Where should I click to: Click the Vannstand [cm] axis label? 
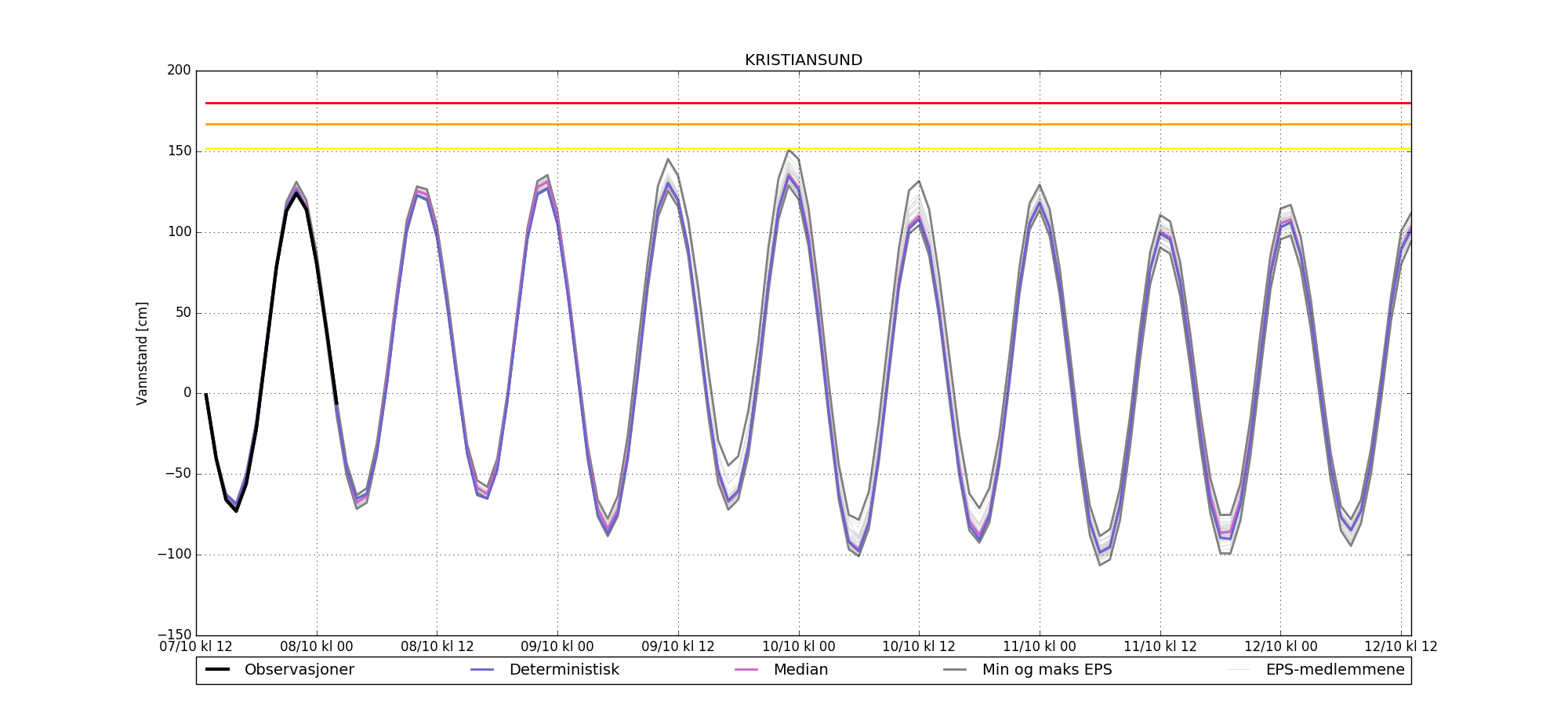(x=142, y=353)
